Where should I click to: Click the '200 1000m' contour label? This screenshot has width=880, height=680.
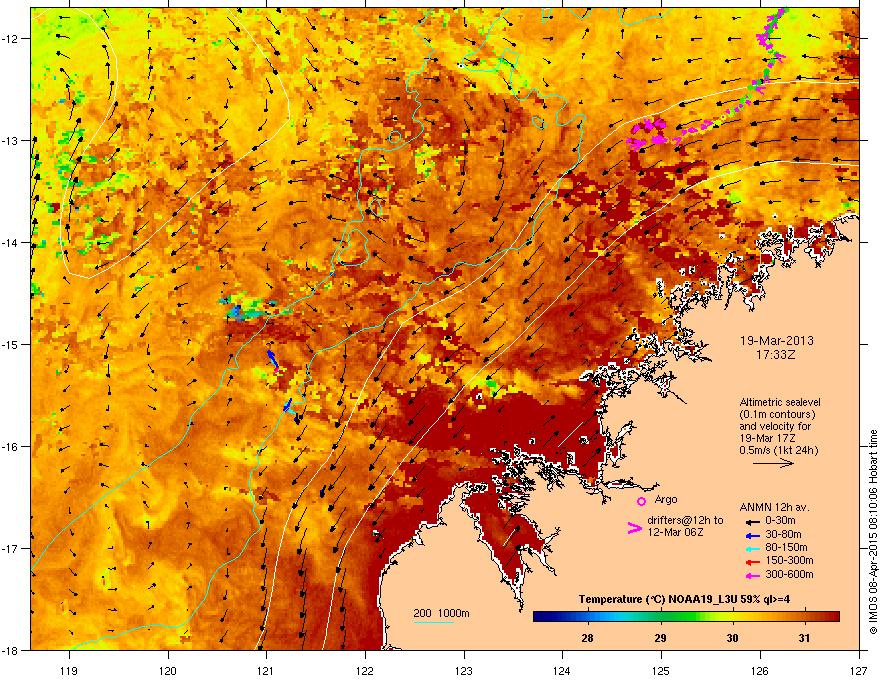click(441, 613)
